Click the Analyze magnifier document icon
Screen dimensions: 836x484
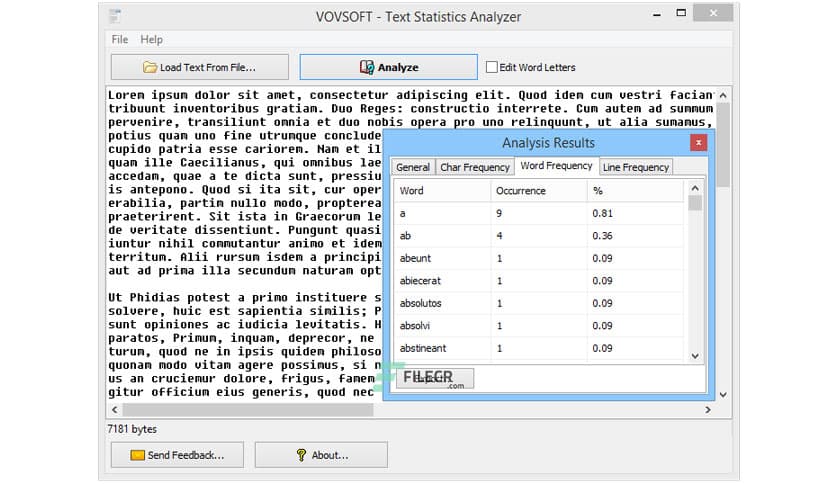tap(367, 67)
